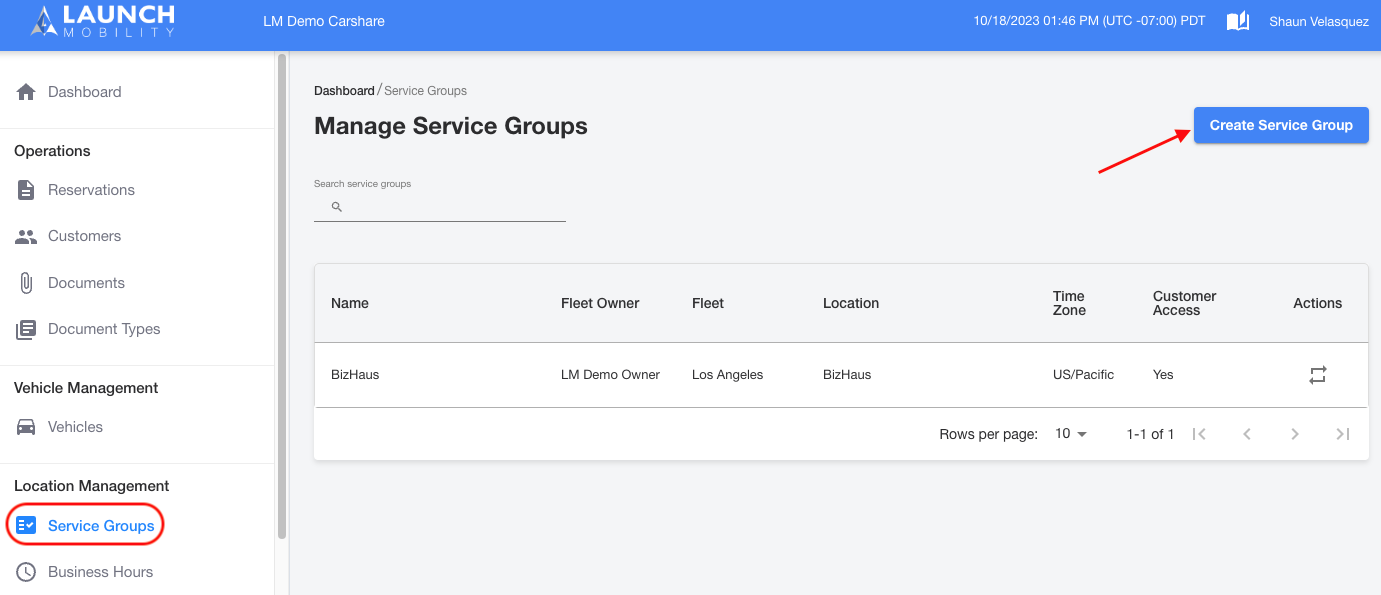
Task: Click the Search service groups field
Action: (x=440, y=207)
